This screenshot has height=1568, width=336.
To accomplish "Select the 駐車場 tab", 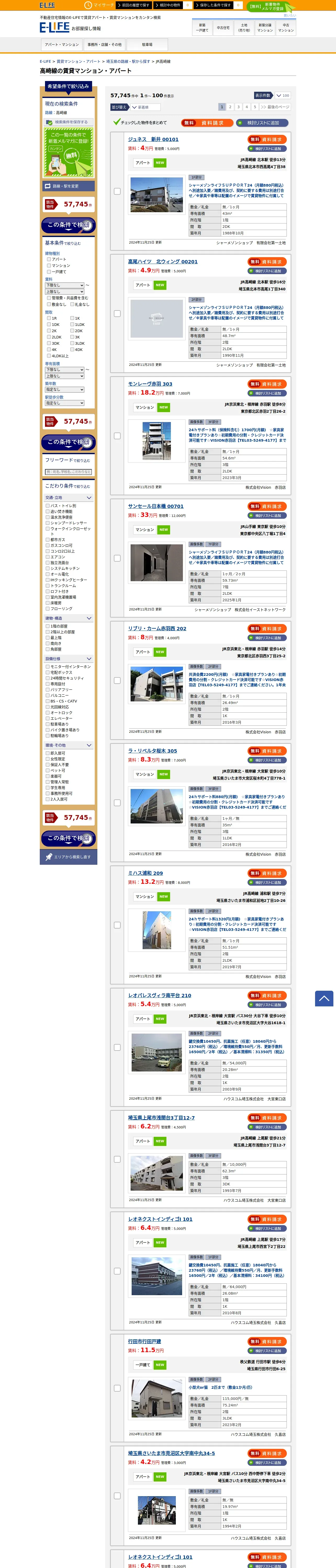I will coord(147,44).
